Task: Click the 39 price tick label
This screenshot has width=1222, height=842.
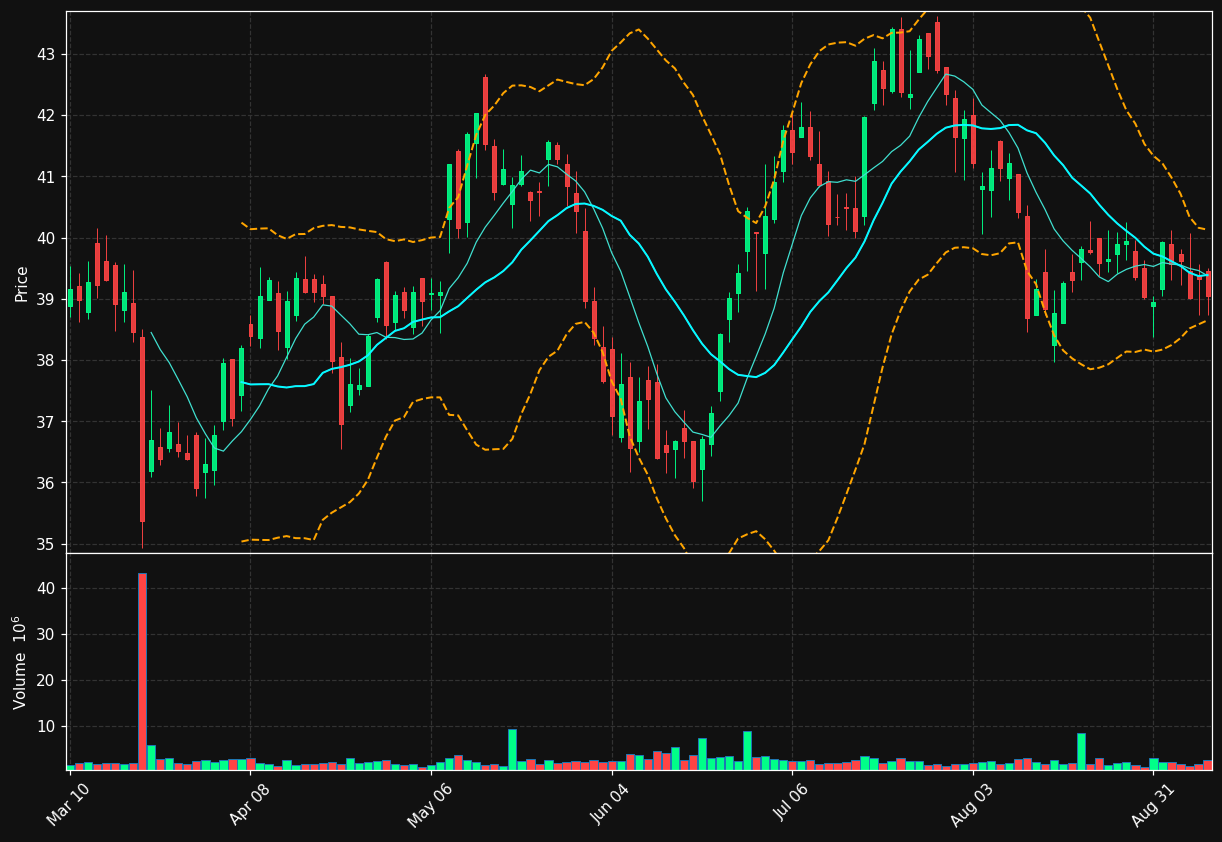Action: tap(48, 300)
